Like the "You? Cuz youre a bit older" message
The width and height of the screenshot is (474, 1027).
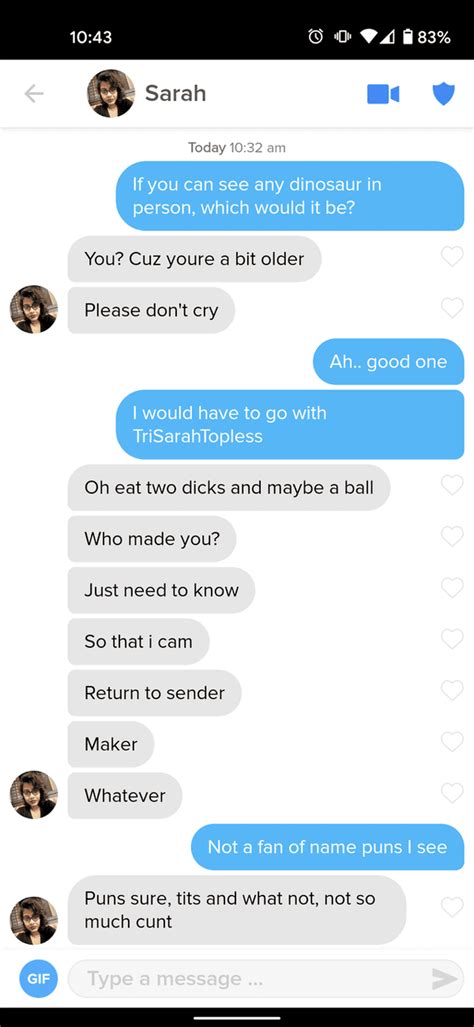pos(452,256)
